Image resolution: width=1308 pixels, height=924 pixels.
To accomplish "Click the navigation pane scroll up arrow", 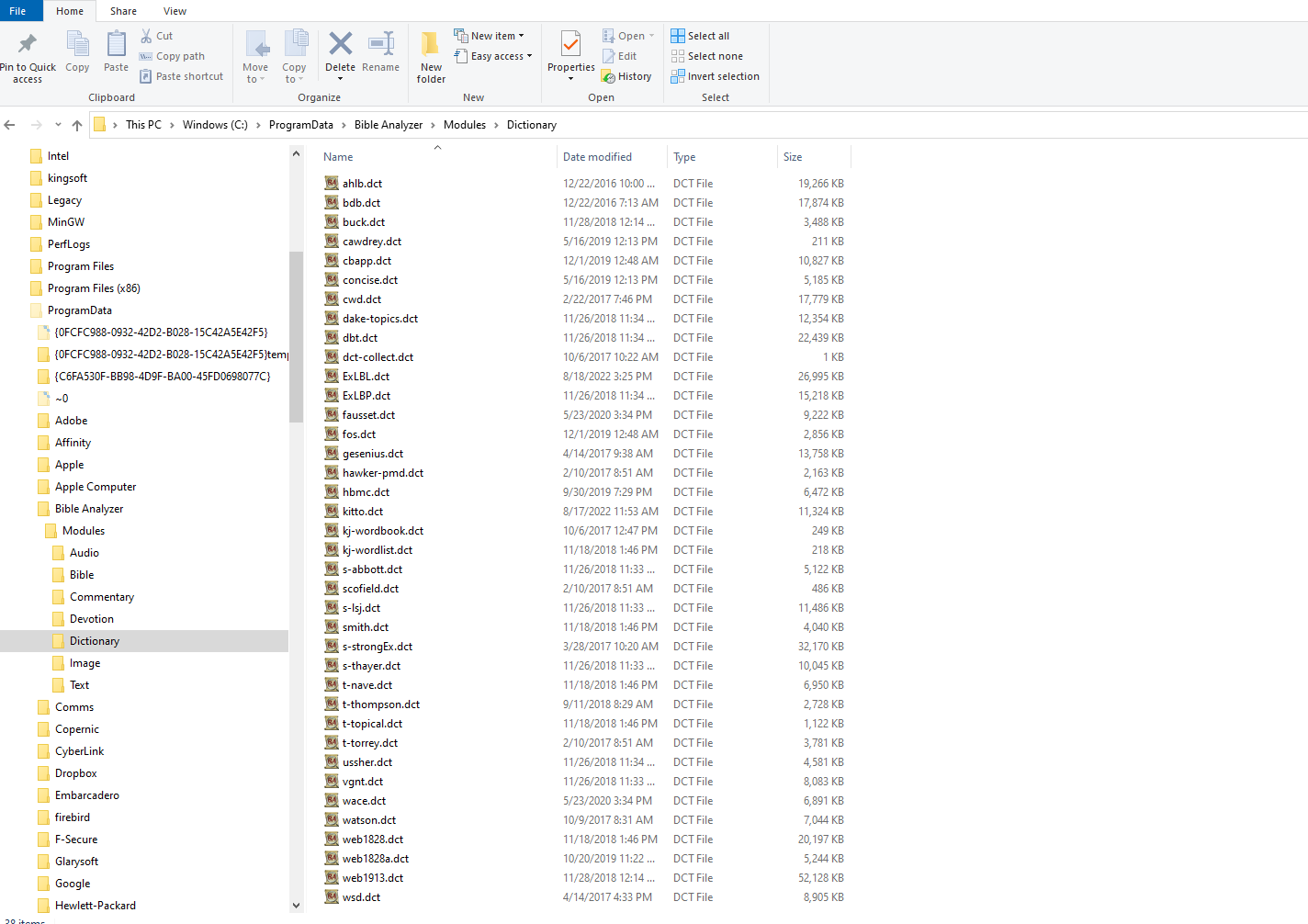I will coord(296,153).
